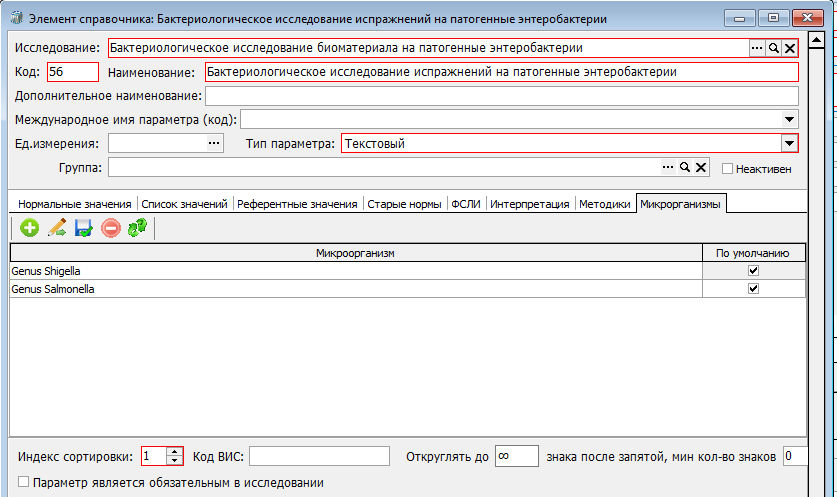Expand Международное имя параметра dropdown

click(x=789, y=120)
